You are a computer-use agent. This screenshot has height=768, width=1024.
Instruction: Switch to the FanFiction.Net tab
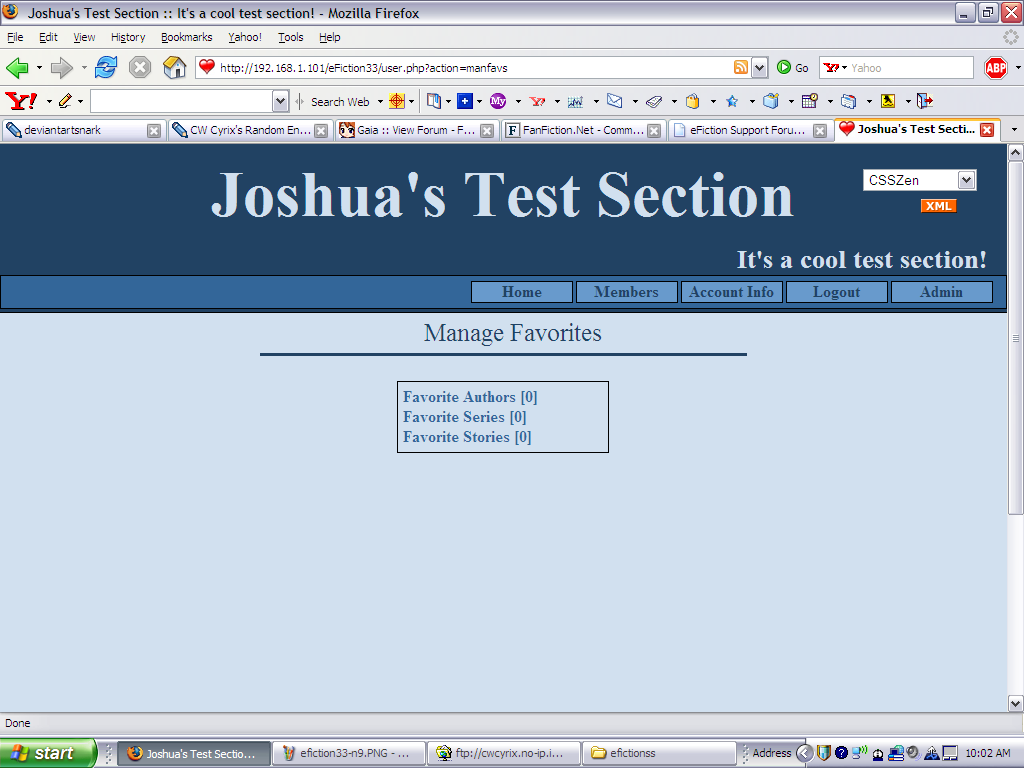pyautogui.click(x=583, y=130)
